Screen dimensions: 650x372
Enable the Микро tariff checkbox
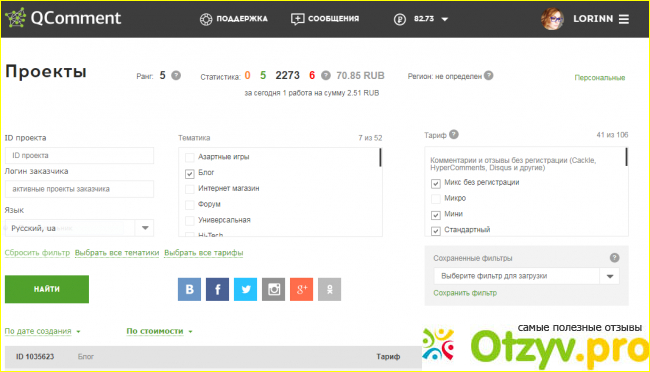click(436, 199)
